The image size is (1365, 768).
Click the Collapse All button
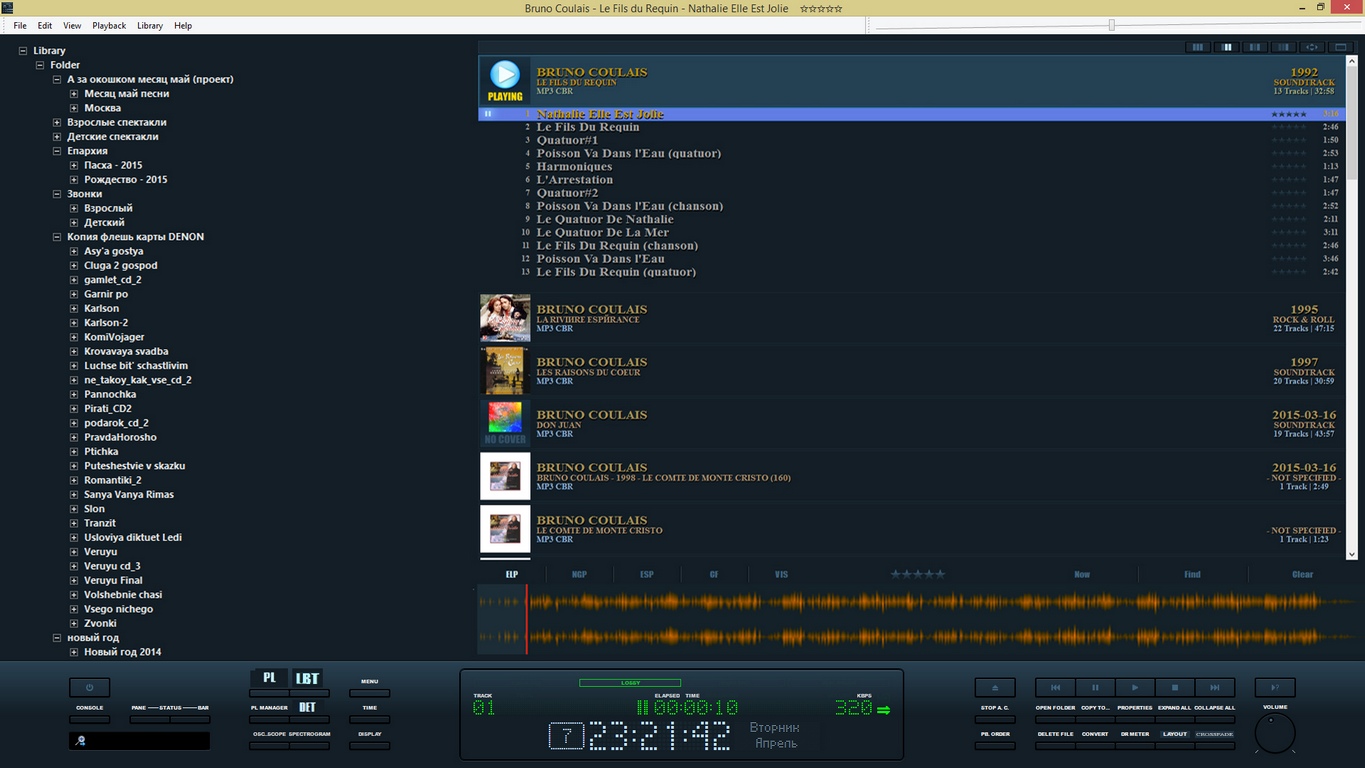(1214, 719)
